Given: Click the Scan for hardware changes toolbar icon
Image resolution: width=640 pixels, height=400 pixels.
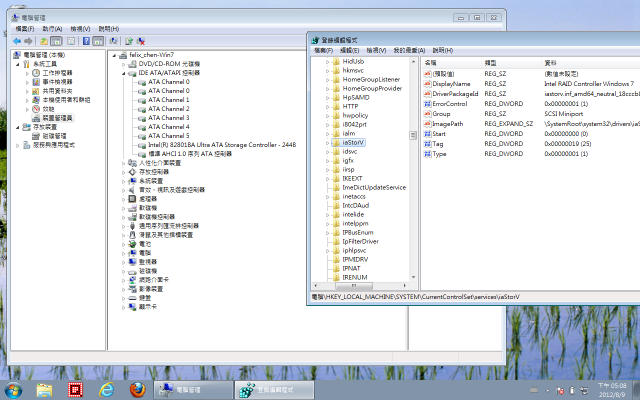Looking at the screenshot, I should coord(113,41).
